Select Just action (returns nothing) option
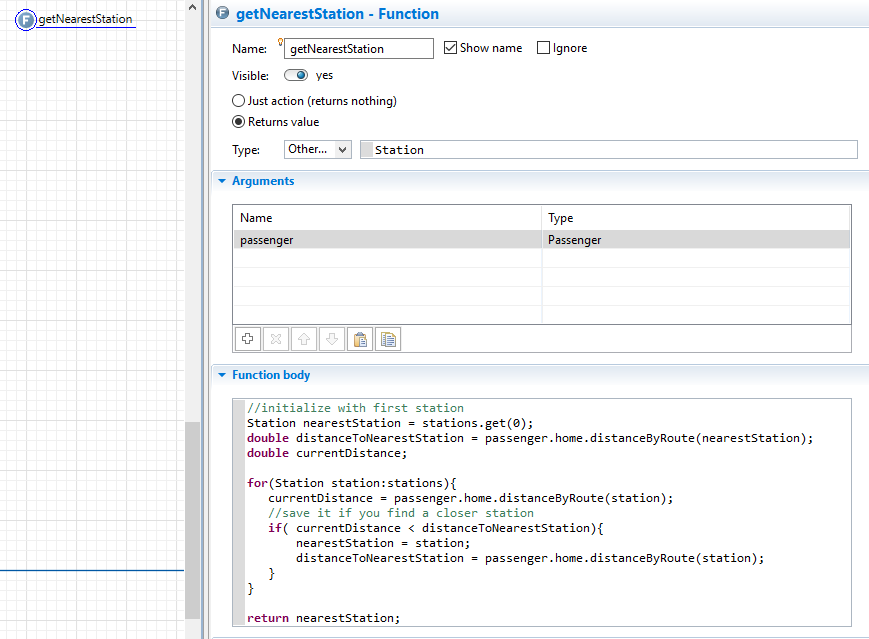Image resolution: width=869 pixels, height=639 pixels. [x=238, y=101]
